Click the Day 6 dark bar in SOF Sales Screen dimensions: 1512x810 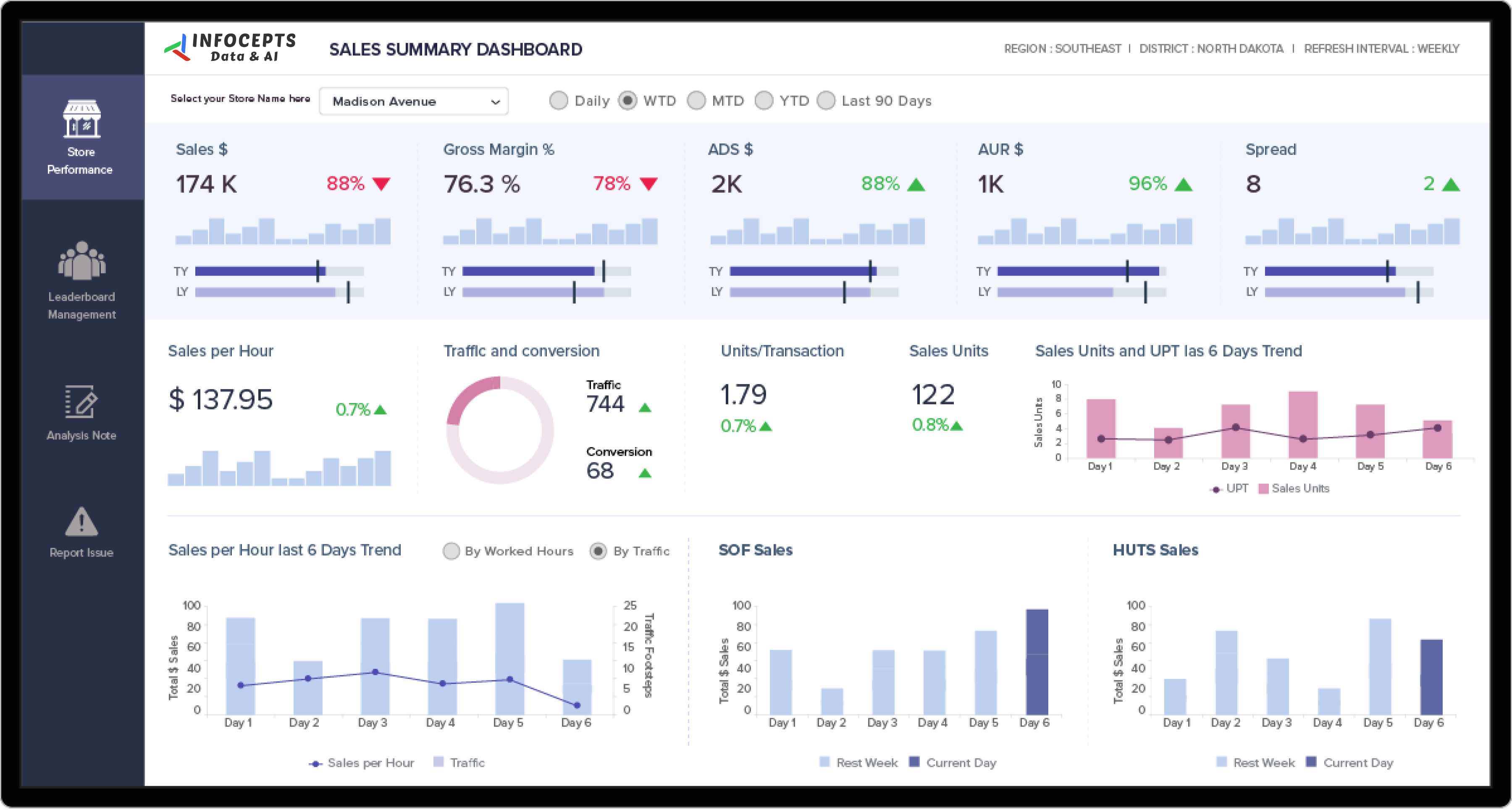(1037, 662)
